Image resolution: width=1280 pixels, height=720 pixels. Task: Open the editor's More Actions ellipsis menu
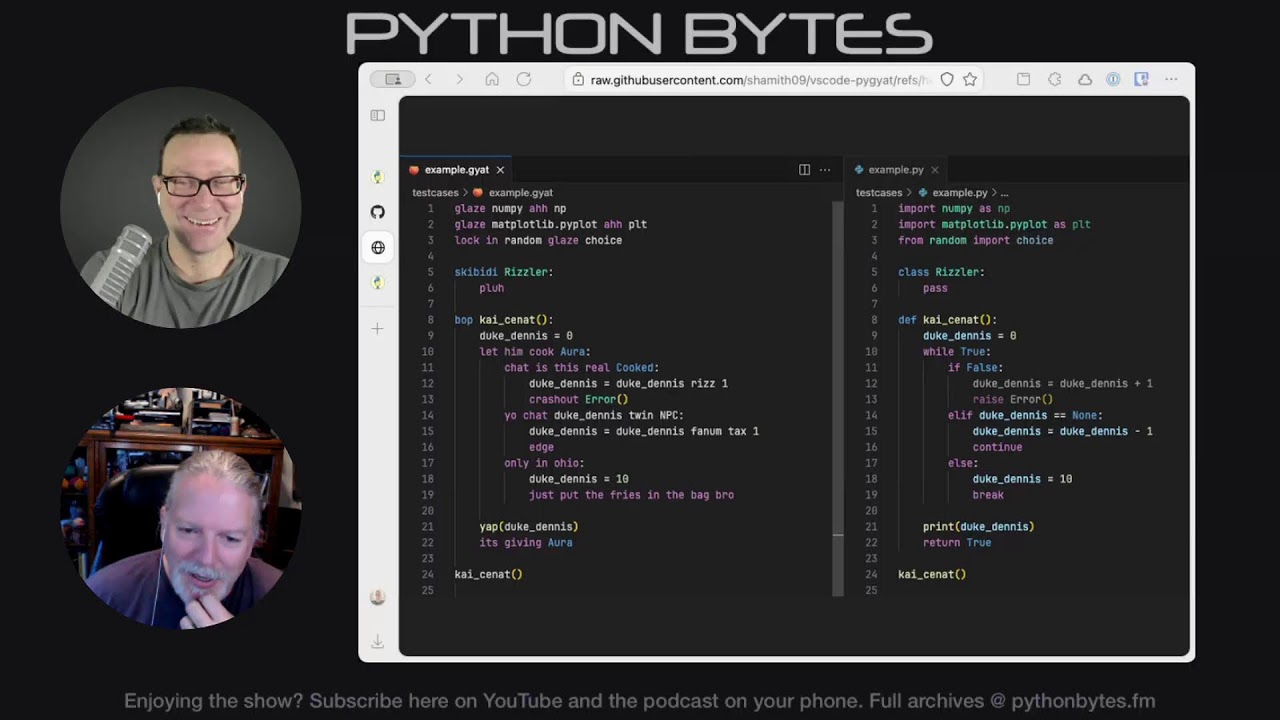(x=825, y=170)
